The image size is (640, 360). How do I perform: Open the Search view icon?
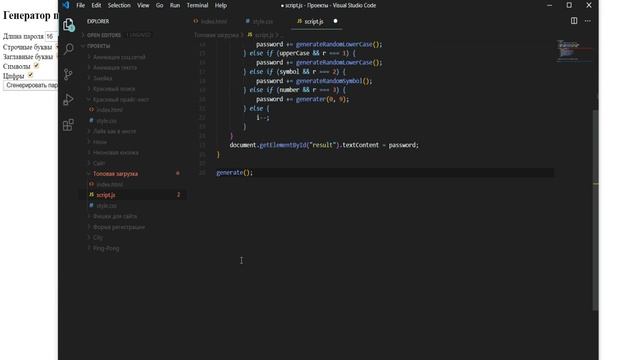69,49
